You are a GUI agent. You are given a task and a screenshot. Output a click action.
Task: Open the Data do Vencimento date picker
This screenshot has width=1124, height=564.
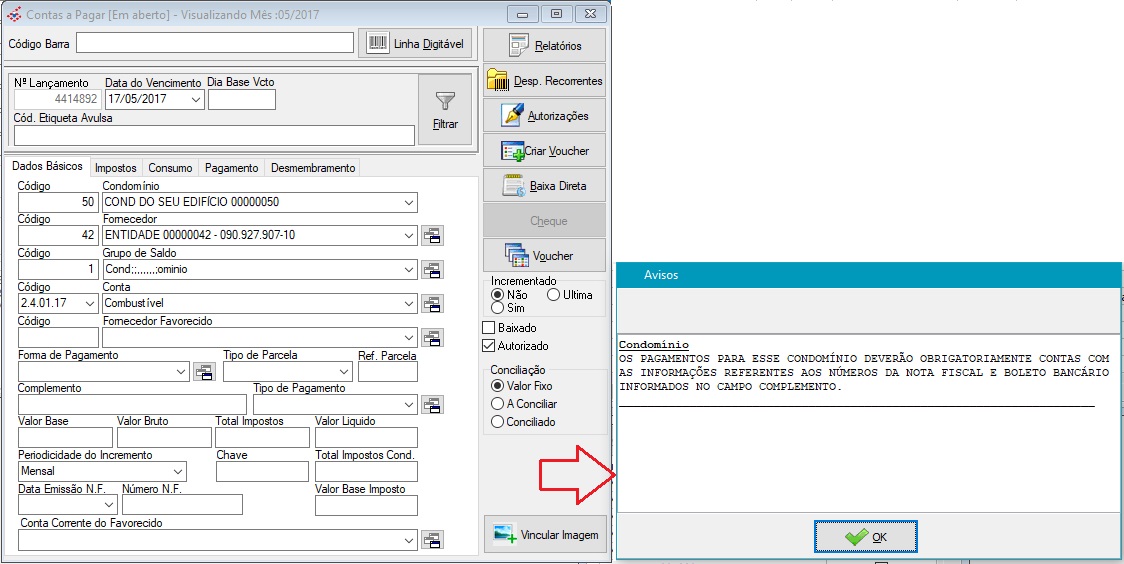(195, 100)
